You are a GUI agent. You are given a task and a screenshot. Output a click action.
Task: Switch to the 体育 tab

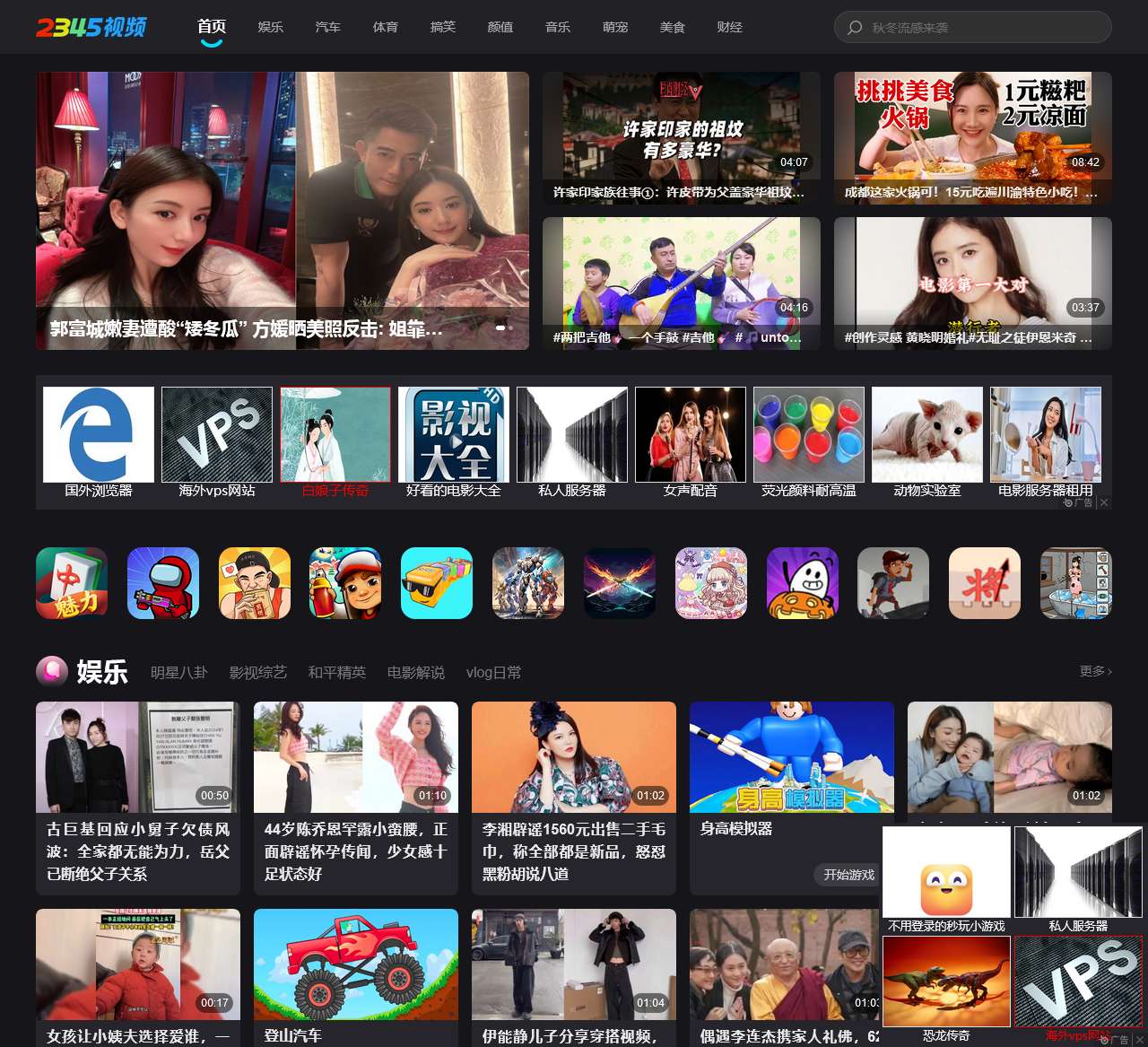coord(385,27)
